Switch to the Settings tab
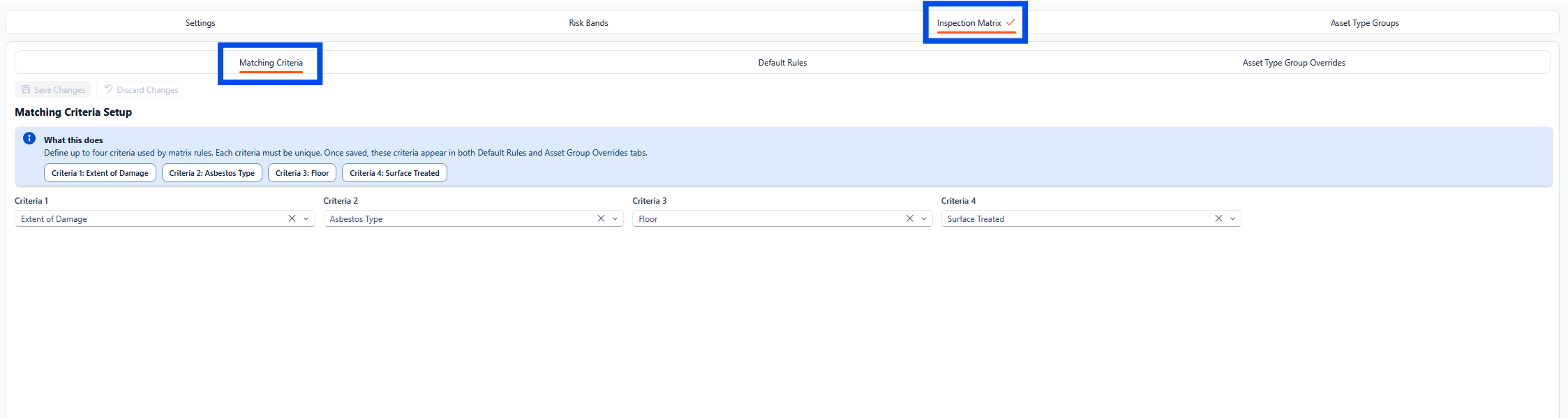 click(x=200, y=23)
